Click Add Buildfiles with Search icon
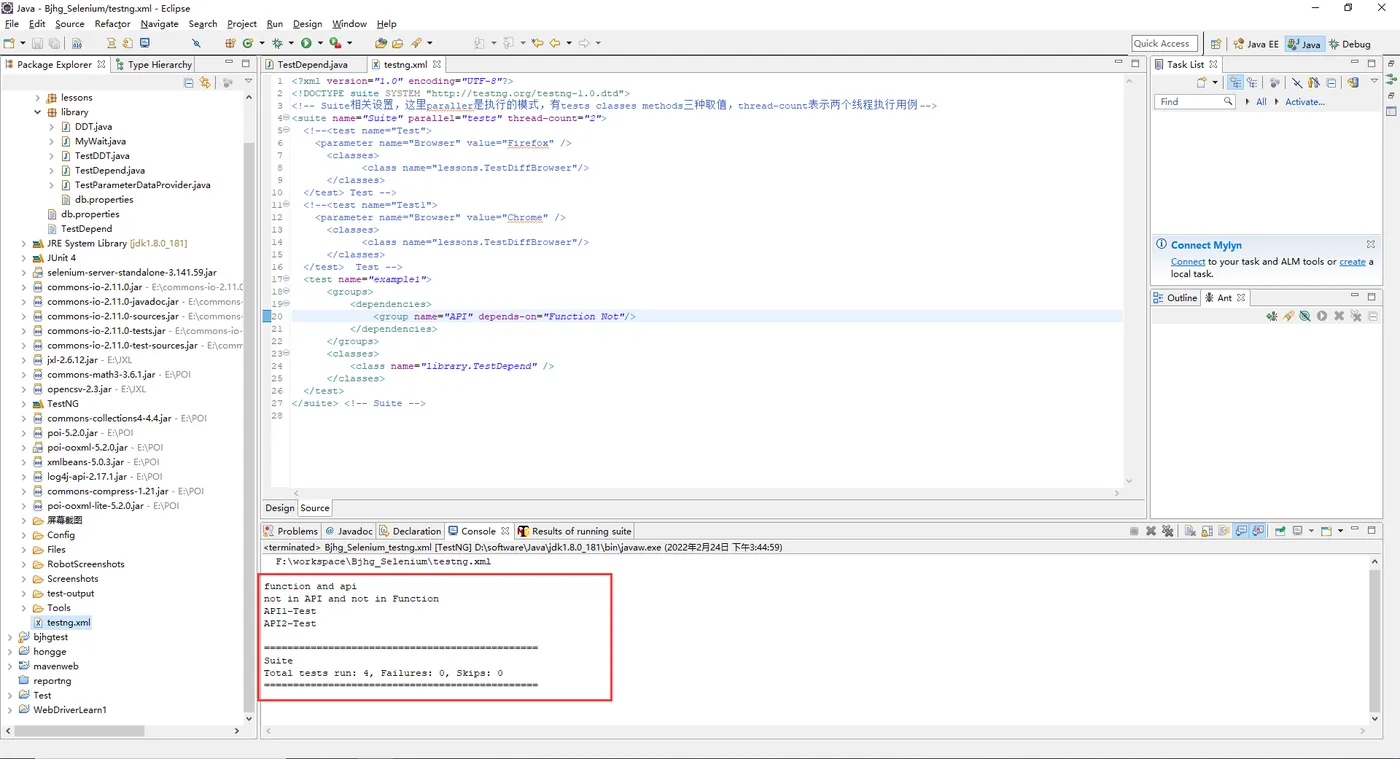1400x759 pixels. (x=1288, y=316)
